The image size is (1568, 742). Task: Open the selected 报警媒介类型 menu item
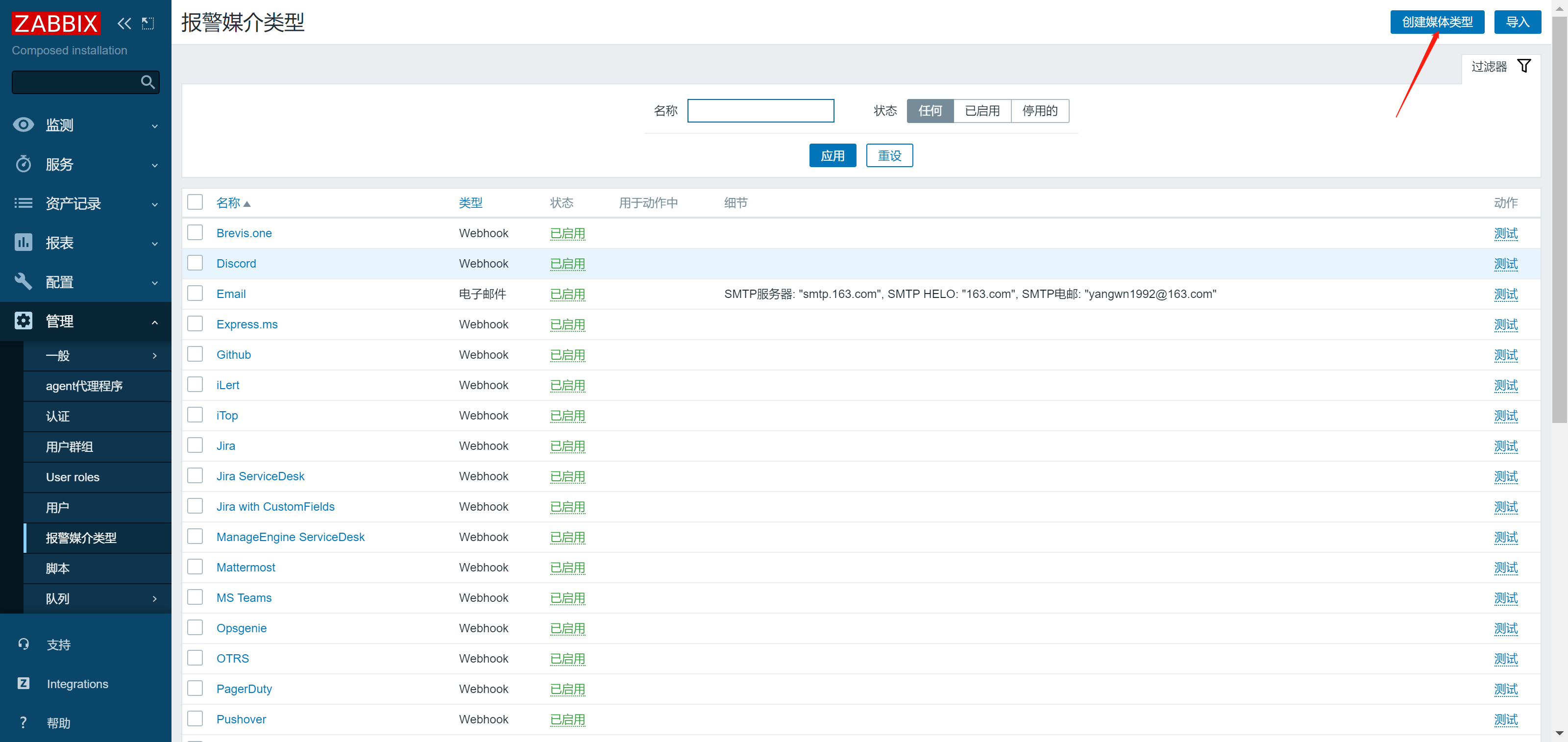pos(98,538)
